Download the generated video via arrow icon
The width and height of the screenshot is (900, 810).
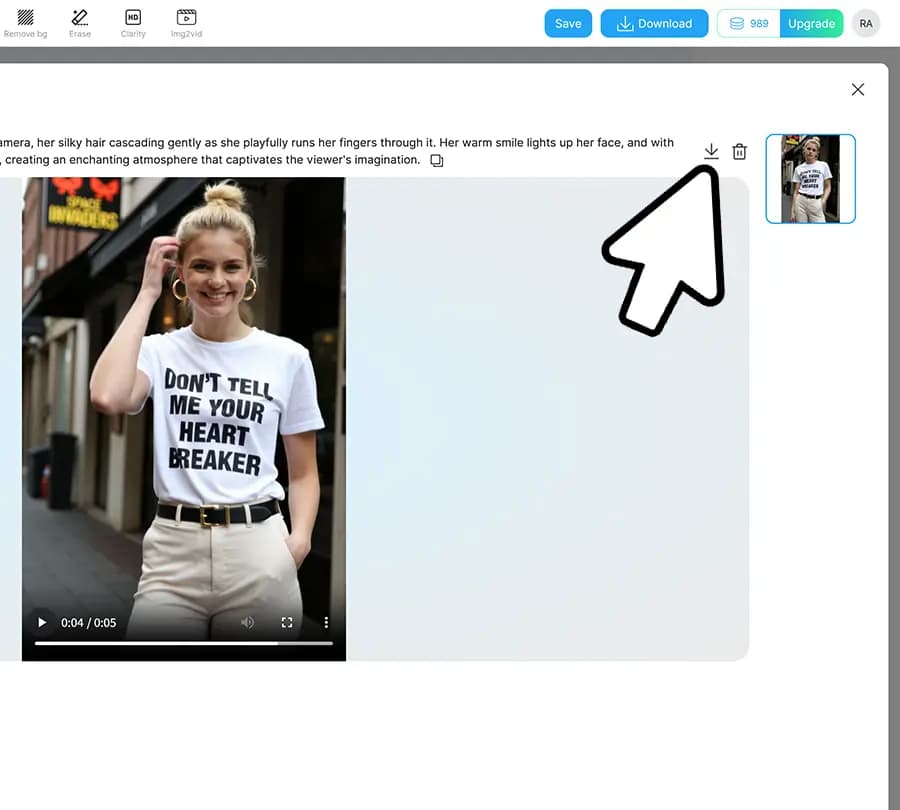[x=711, y=151]
